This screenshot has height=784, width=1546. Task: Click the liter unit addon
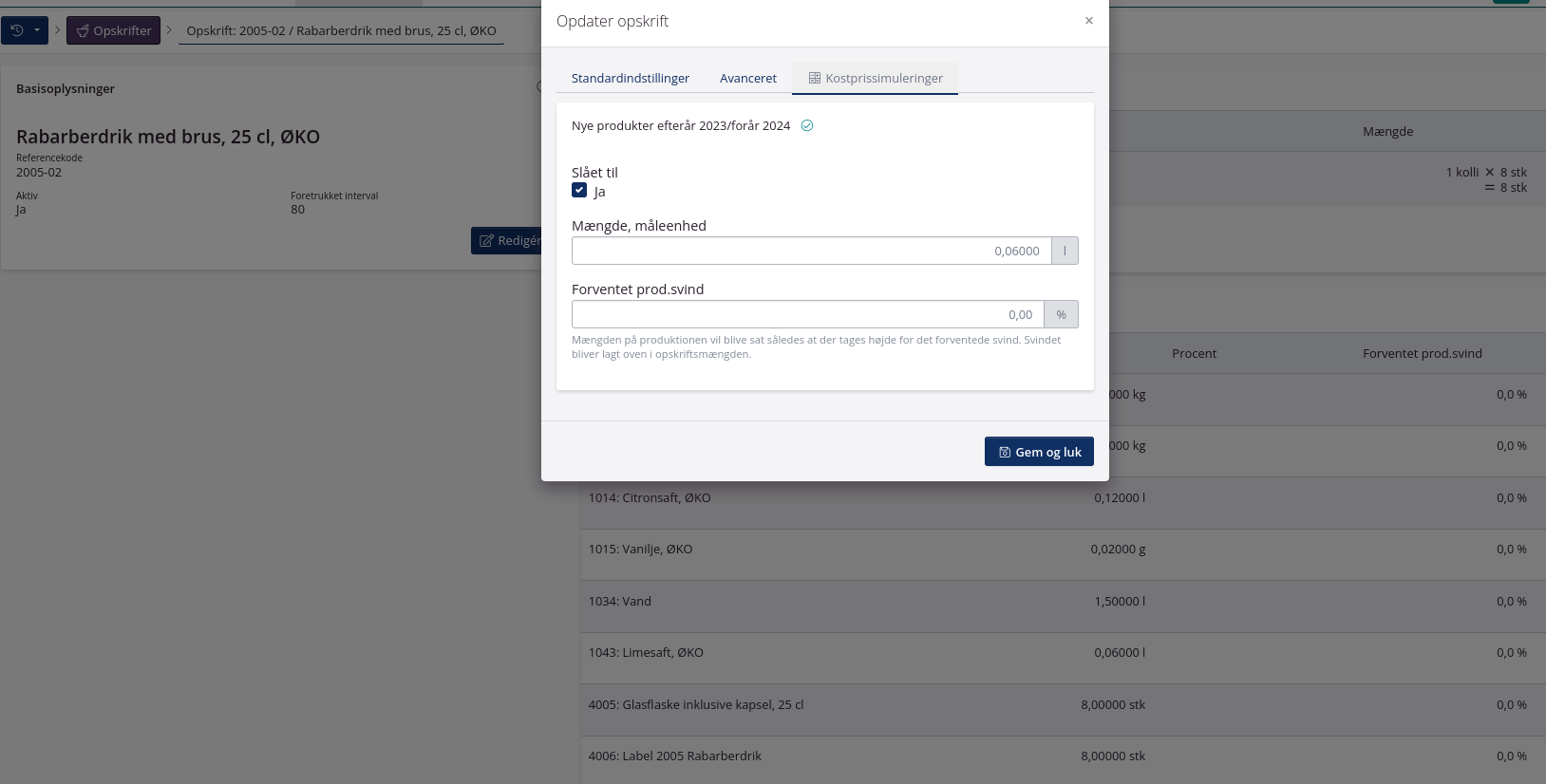coord(1065,251)
